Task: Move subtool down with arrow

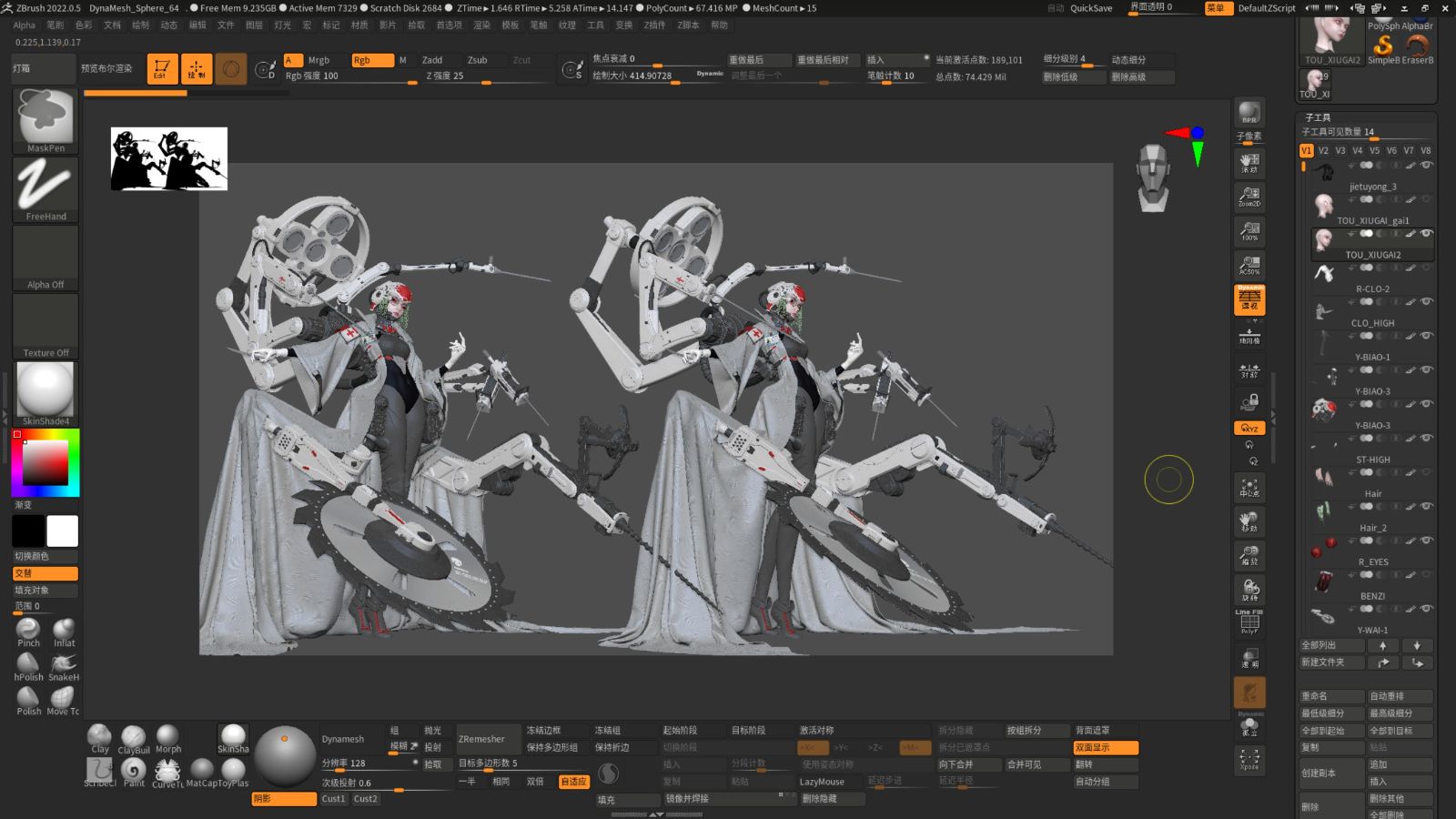Action: [1417, 645]
